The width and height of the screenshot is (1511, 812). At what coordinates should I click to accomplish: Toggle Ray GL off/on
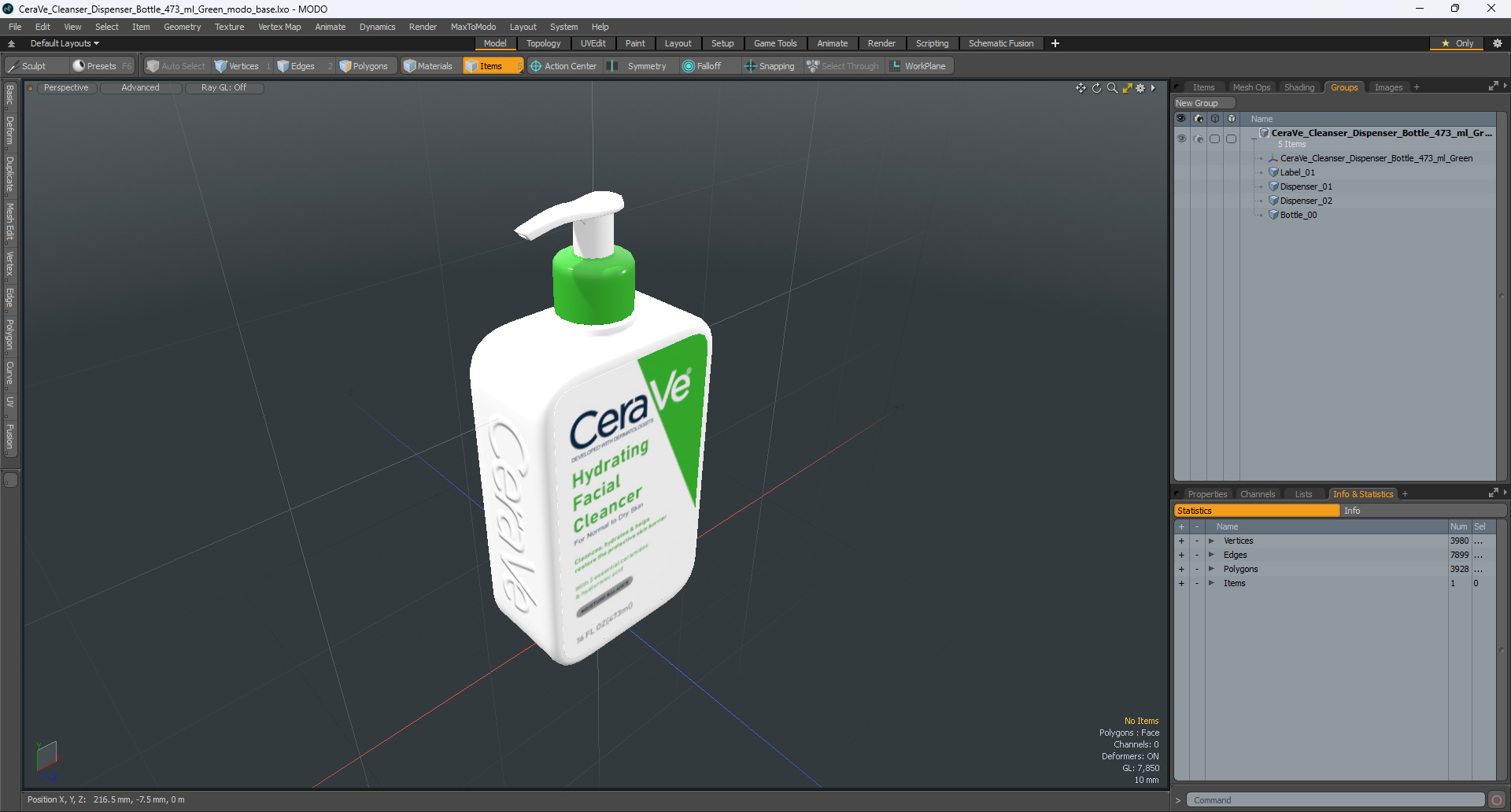point(224,88)
